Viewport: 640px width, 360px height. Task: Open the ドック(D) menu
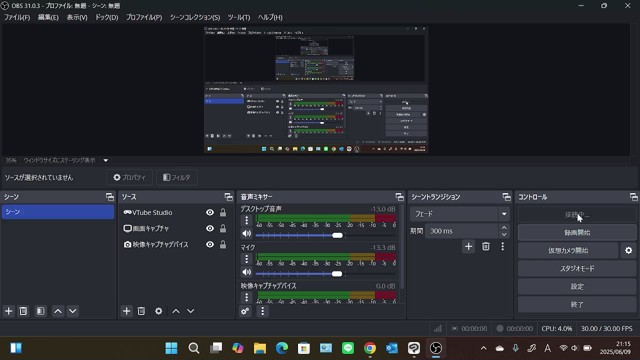pyautogui.click(x=107, y=17)
